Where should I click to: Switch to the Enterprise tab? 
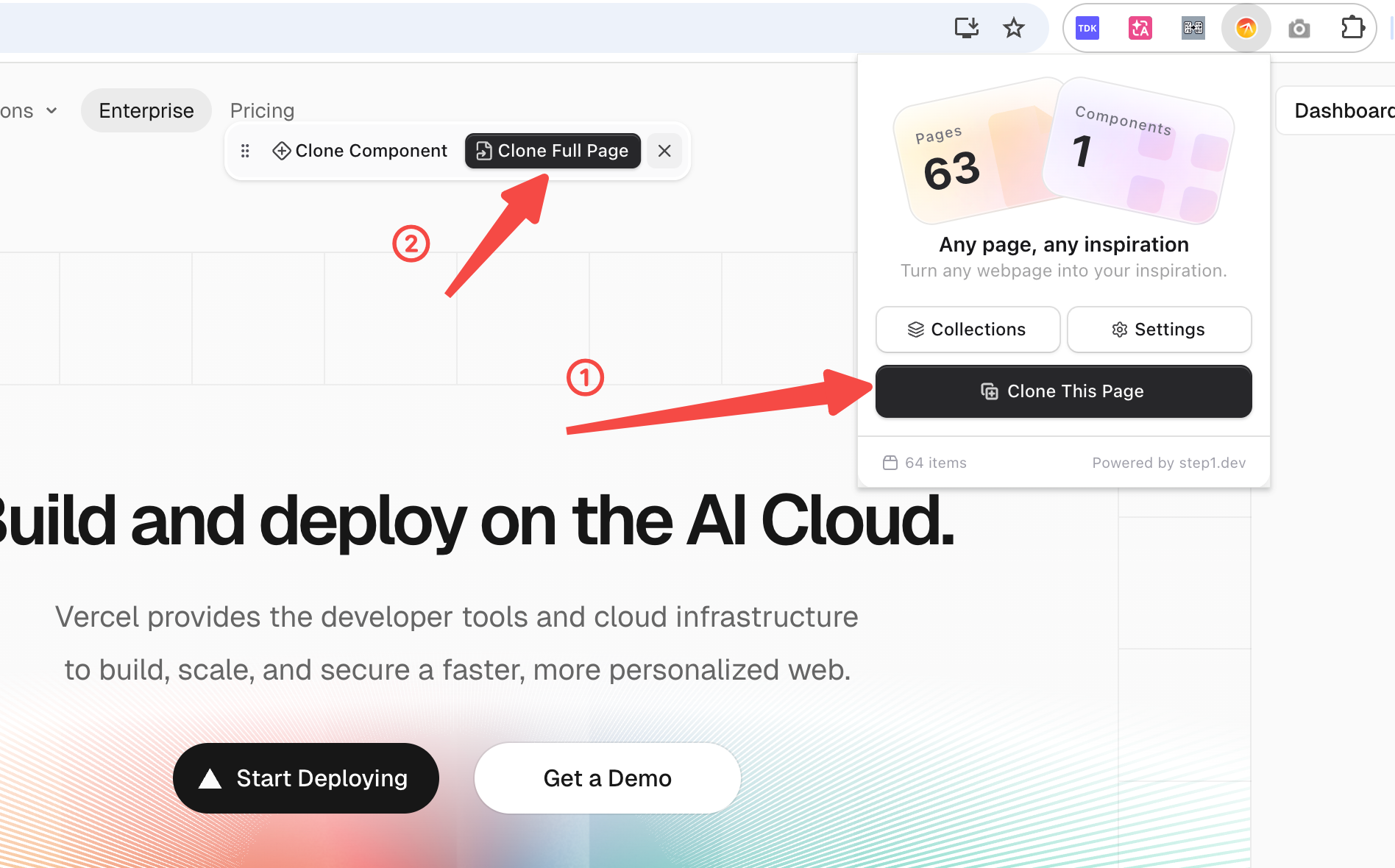[146, 110]
